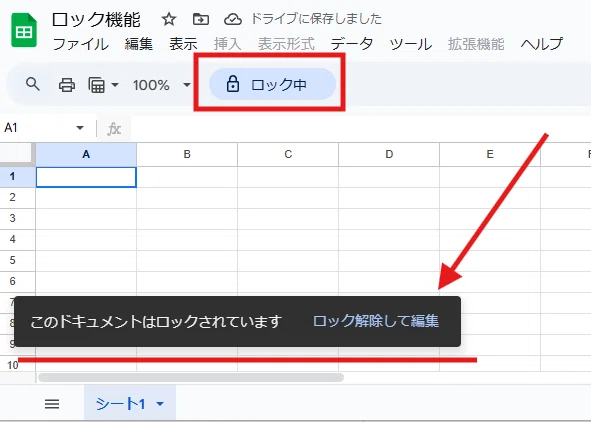Select column D header
Viewport: 591px width, 422px height.
[x=389, y=154]
